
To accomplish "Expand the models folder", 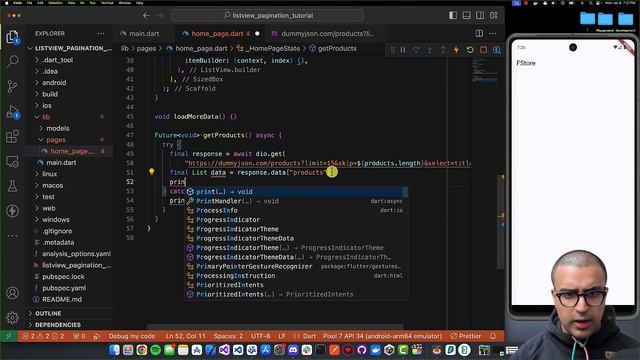I will 41,128.
